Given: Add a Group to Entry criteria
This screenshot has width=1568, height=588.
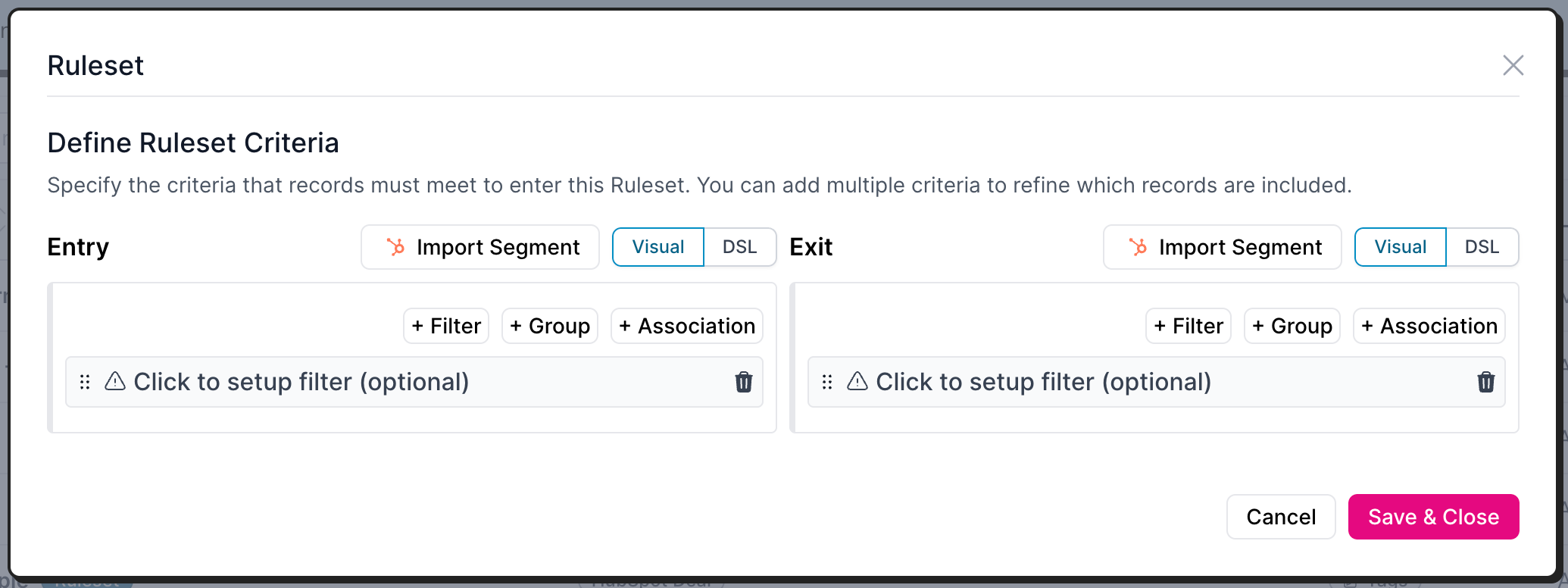Looking at the screenshot, I should (x=550, y=326).
